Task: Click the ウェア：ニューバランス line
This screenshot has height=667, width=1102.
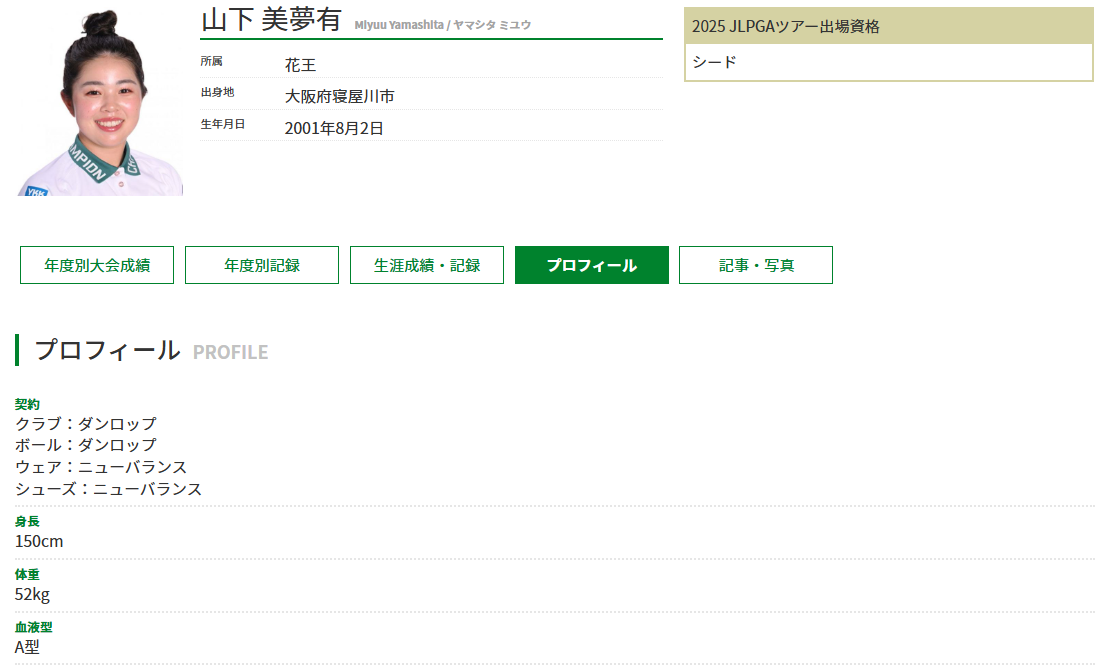Action: click(x=101, y=467)
